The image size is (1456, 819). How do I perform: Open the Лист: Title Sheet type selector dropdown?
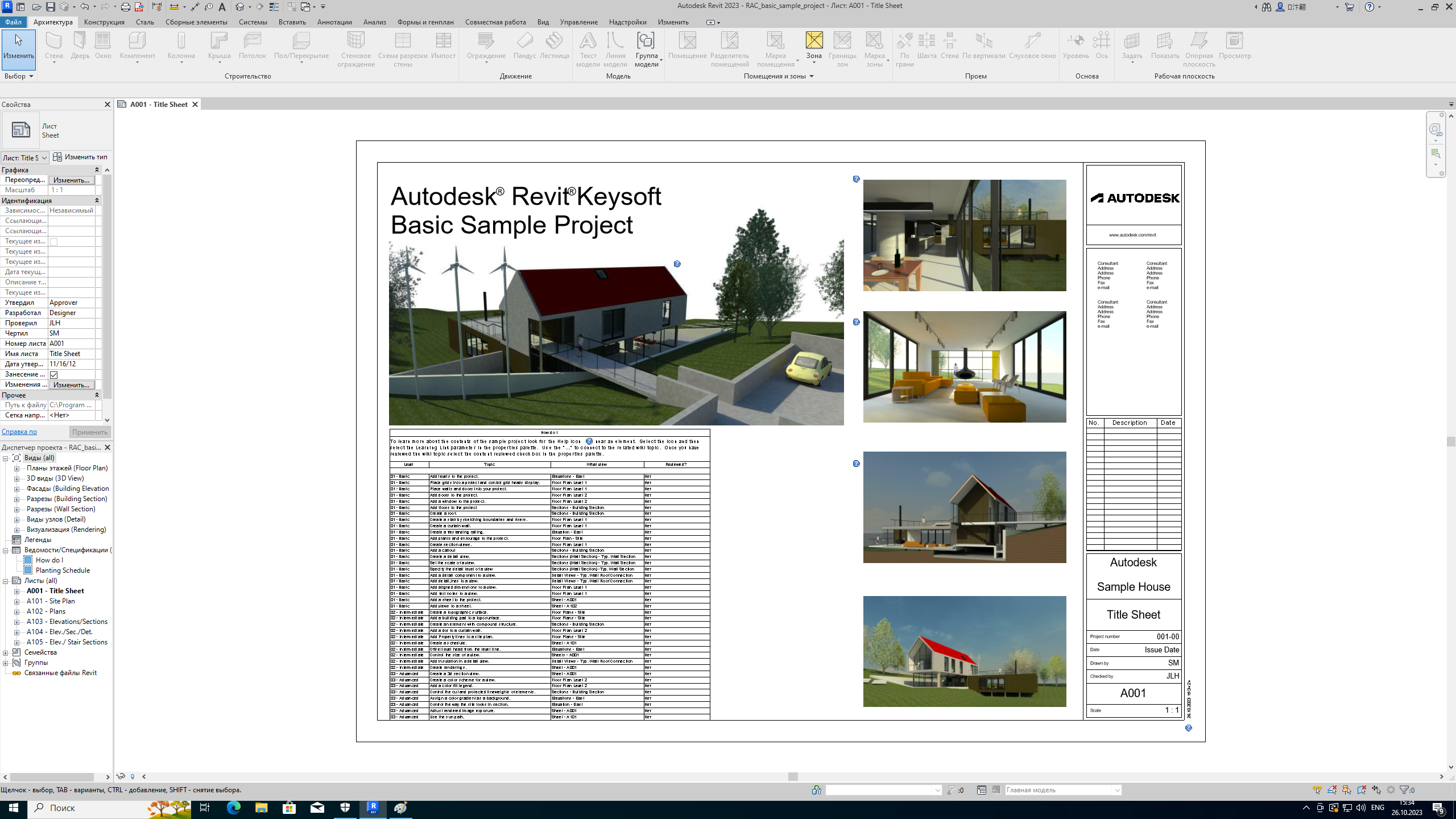pyautogui.click(x=25, y=158)
